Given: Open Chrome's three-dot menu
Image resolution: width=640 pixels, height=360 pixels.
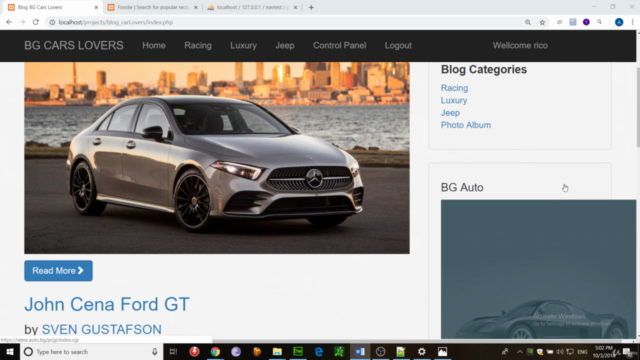Looking at the screenshot, I should click(632, 22).
